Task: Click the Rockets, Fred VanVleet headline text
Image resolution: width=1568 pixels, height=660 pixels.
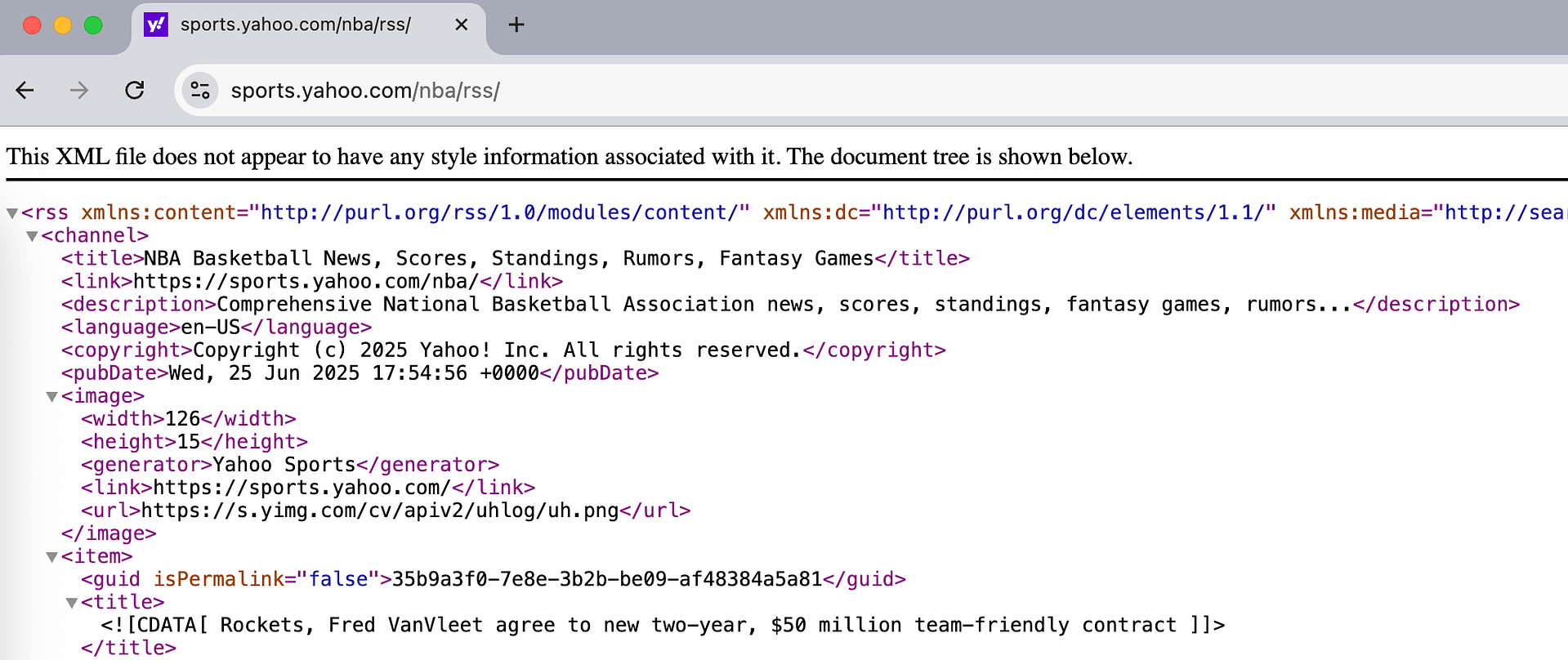Action: (699, 624)
